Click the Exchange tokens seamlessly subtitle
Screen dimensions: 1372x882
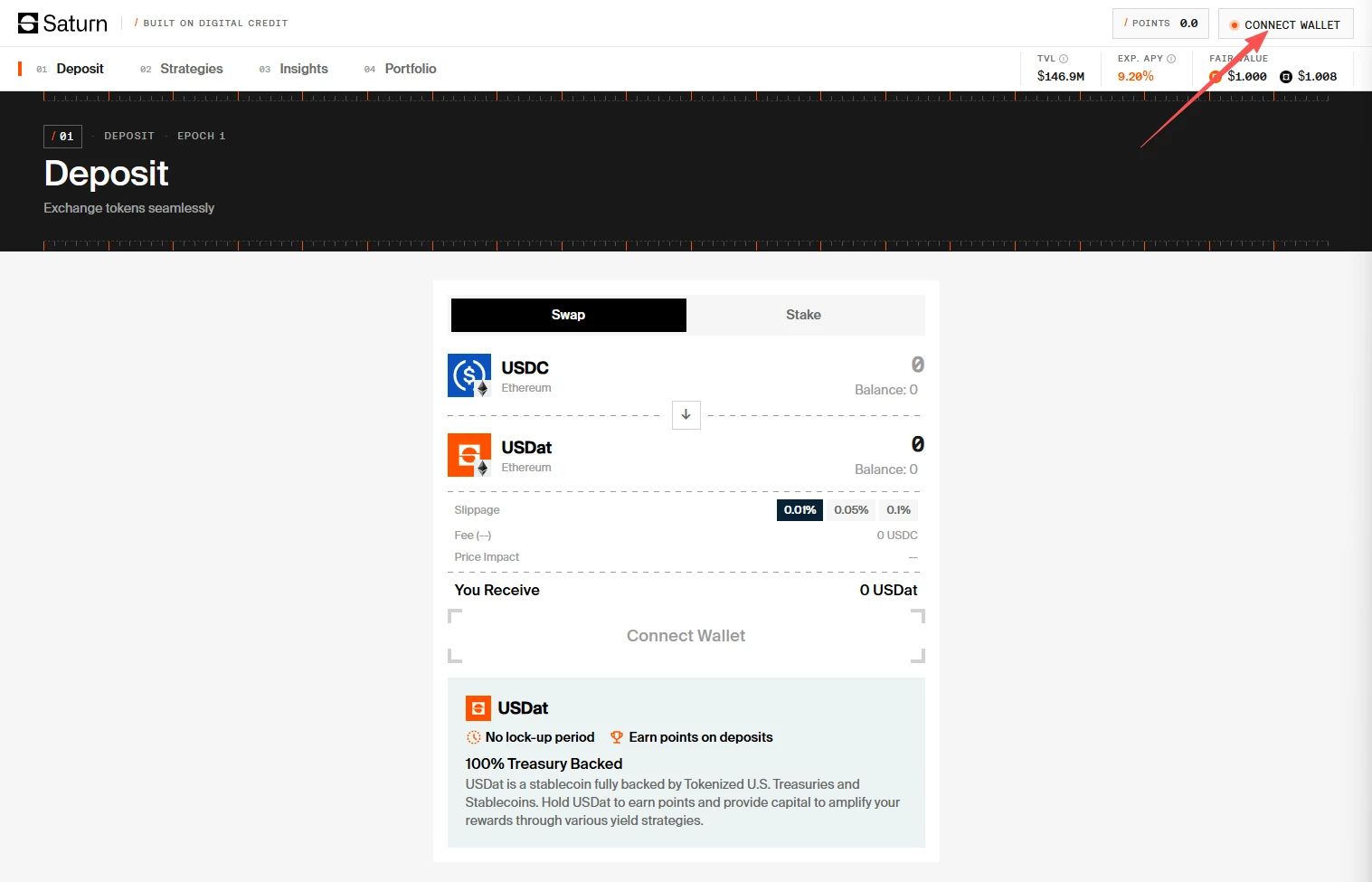pos(129,208)
